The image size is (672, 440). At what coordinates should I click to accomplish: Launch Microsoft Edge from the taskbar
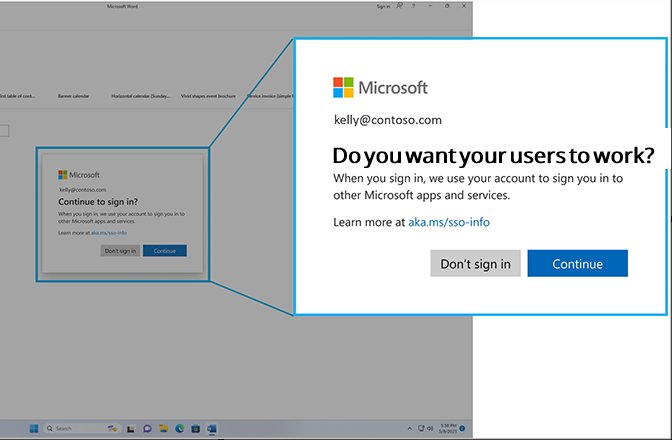[x=180, y=428]
